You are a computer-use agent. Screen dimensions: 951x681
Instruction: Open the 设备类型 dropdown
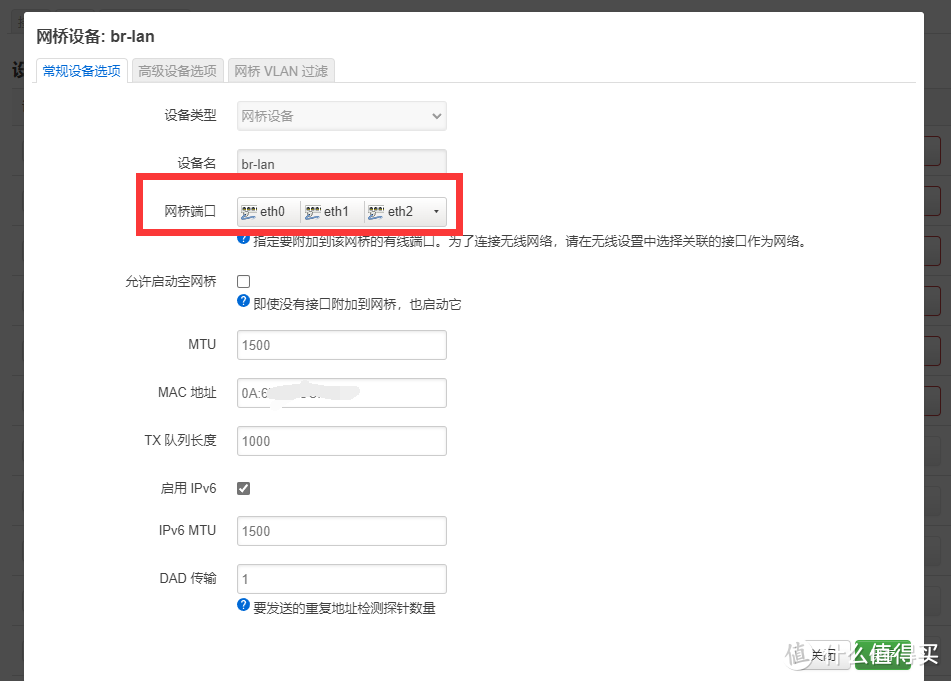point(341,116)
